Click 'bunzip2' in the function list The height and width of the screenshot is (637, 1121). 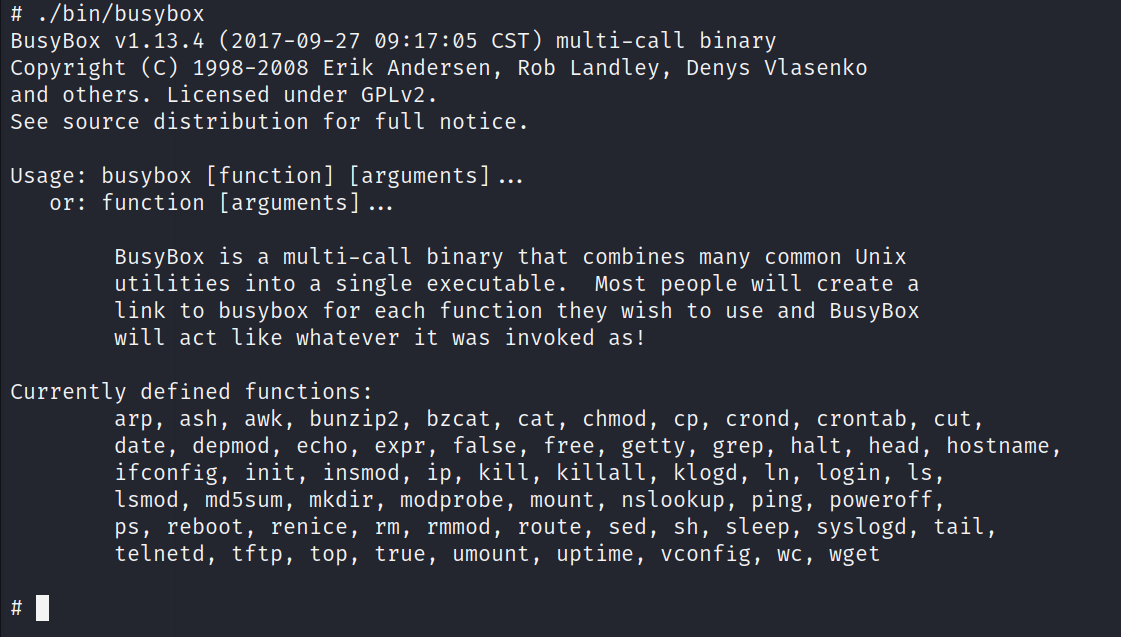tap(354, 420)
